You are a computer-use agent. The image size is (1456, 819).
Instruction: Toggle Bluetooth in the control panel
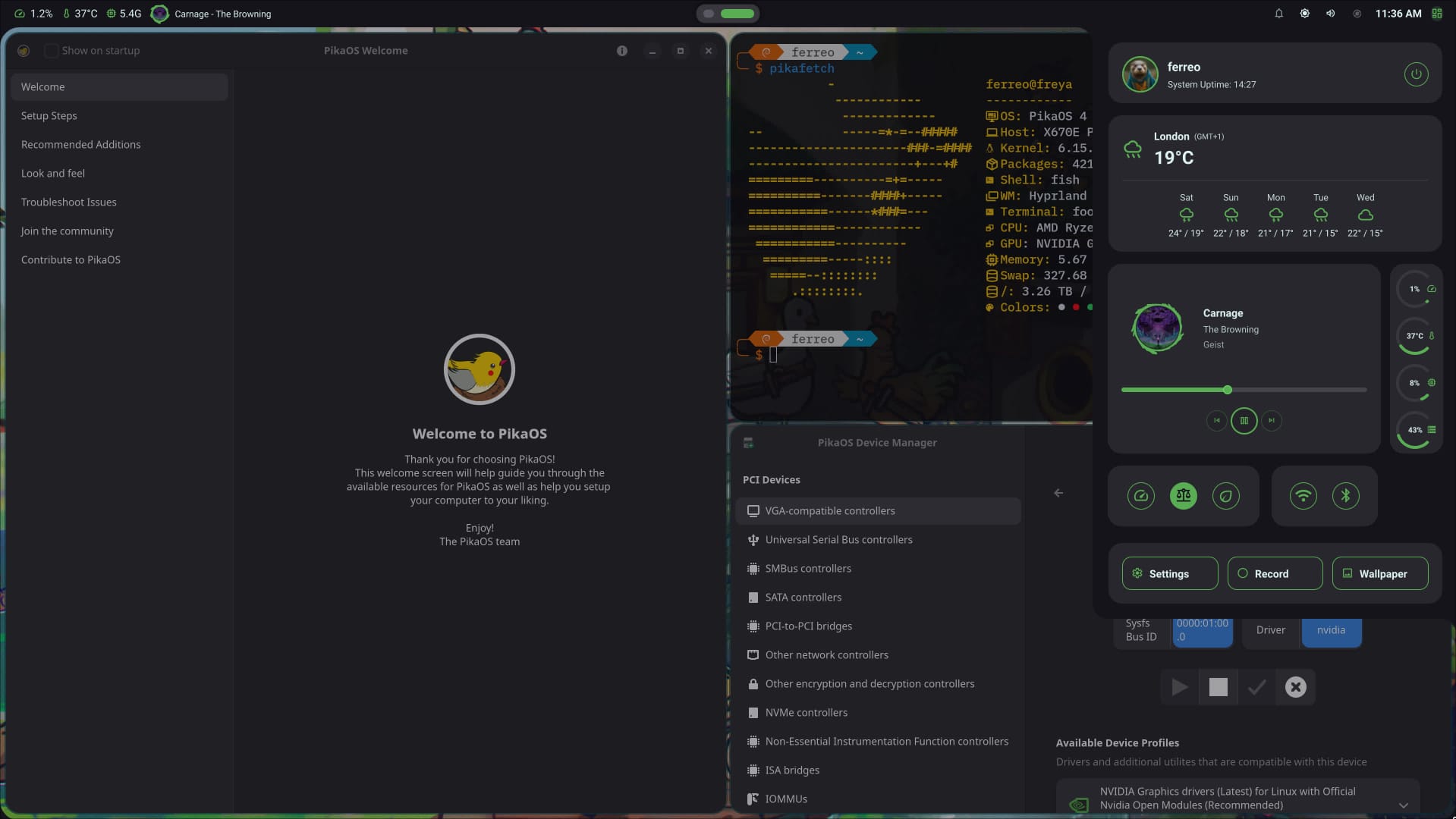tap(1345, 496)
